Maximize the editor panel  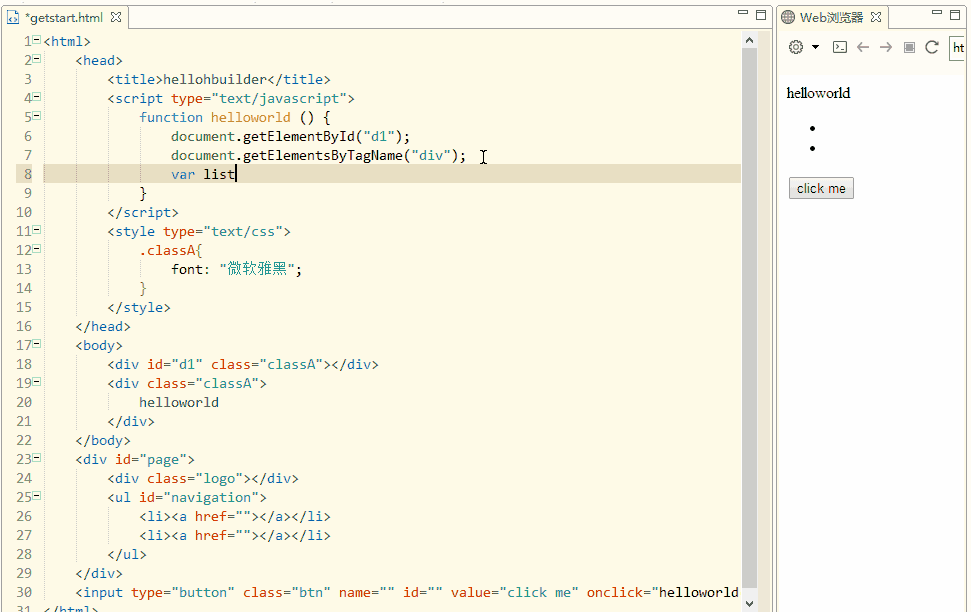pyautogui.click(x=761, y=14)
